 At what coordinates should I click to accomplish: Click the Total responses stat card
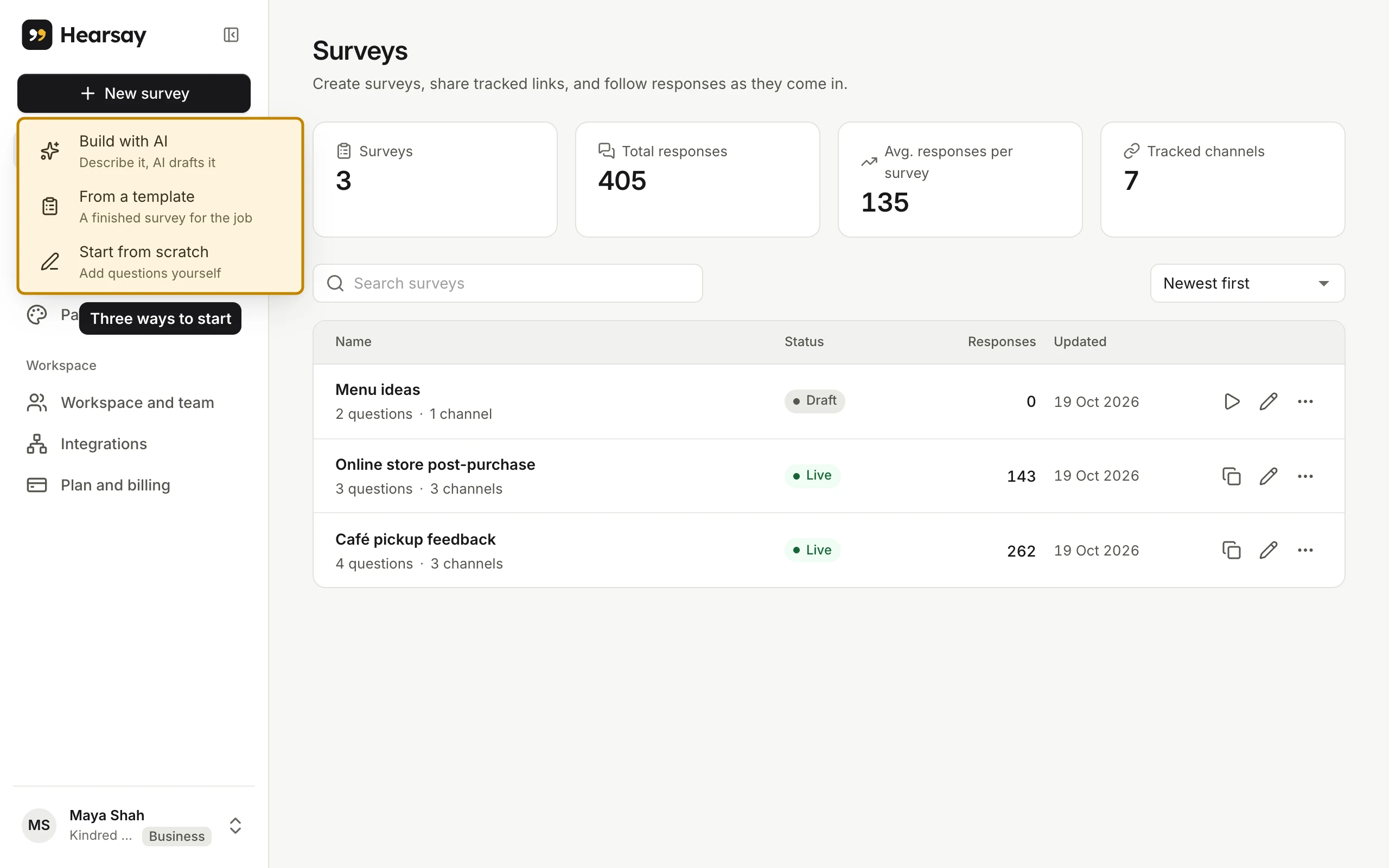point(697,179)
